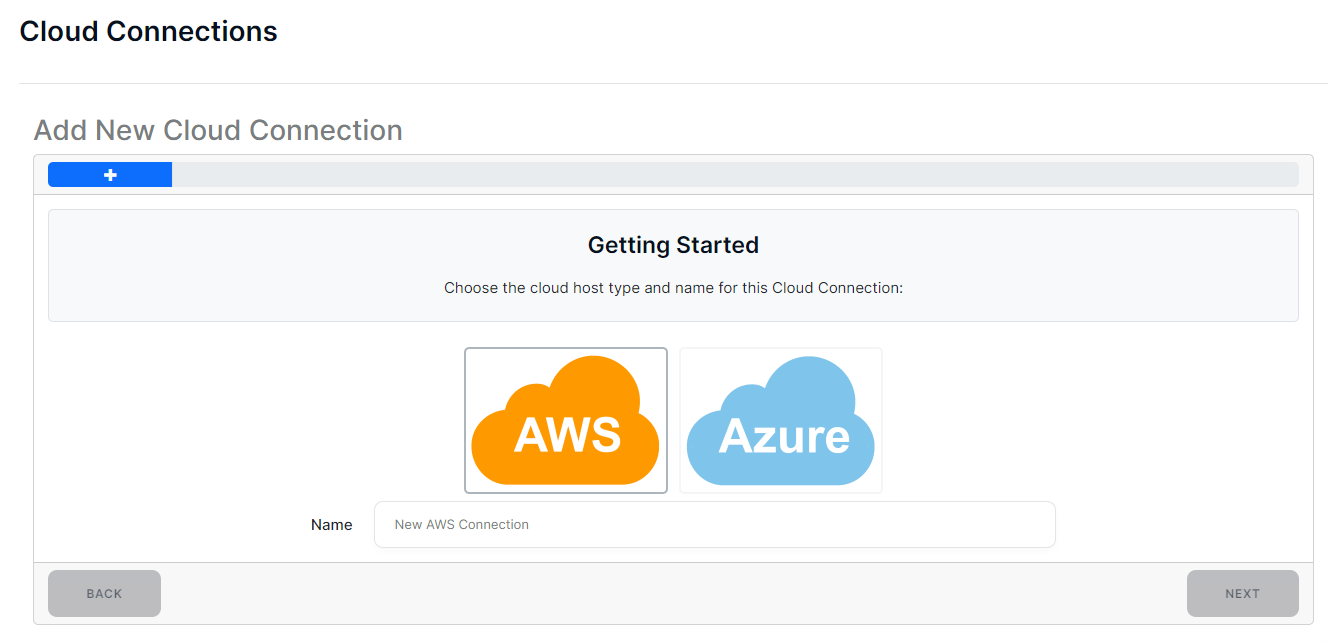Image resolution: width=1331 pixels, height=642 pixels.
Task: Click the white Azure lettering on blue cloud
Action: 783,437
